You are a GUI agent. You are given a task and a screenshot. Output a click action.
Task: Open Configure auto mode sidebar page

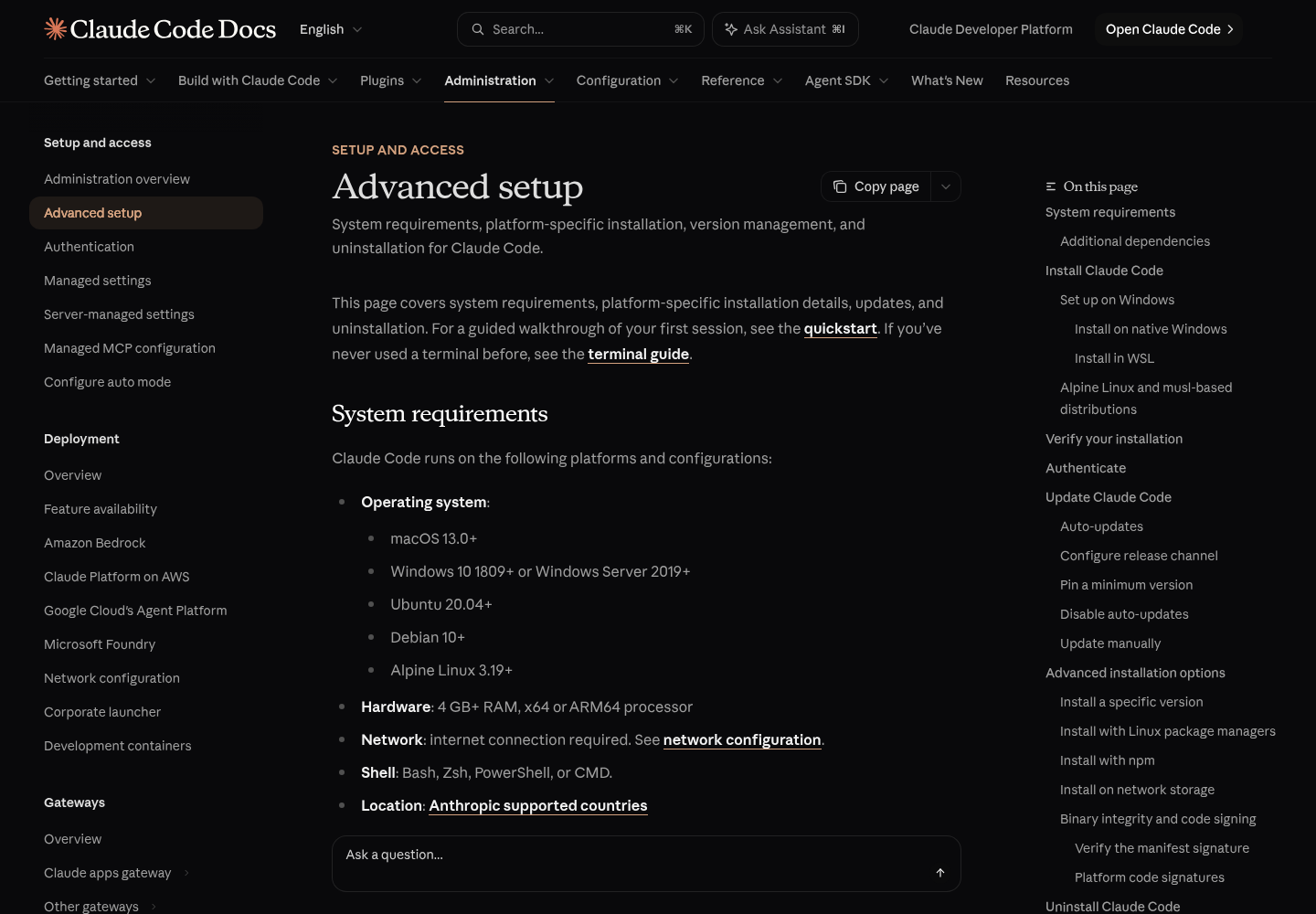(146, 382)
